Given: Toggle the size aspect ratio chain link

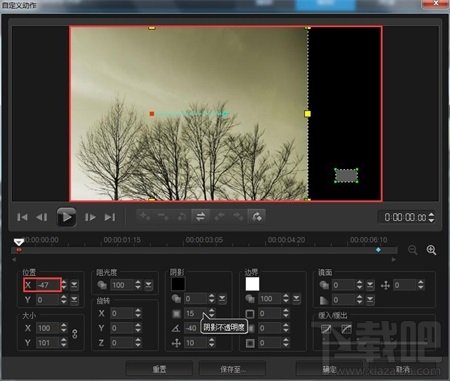Looking at the screenshot, I should pyautogui.click(x=75, y=334).
